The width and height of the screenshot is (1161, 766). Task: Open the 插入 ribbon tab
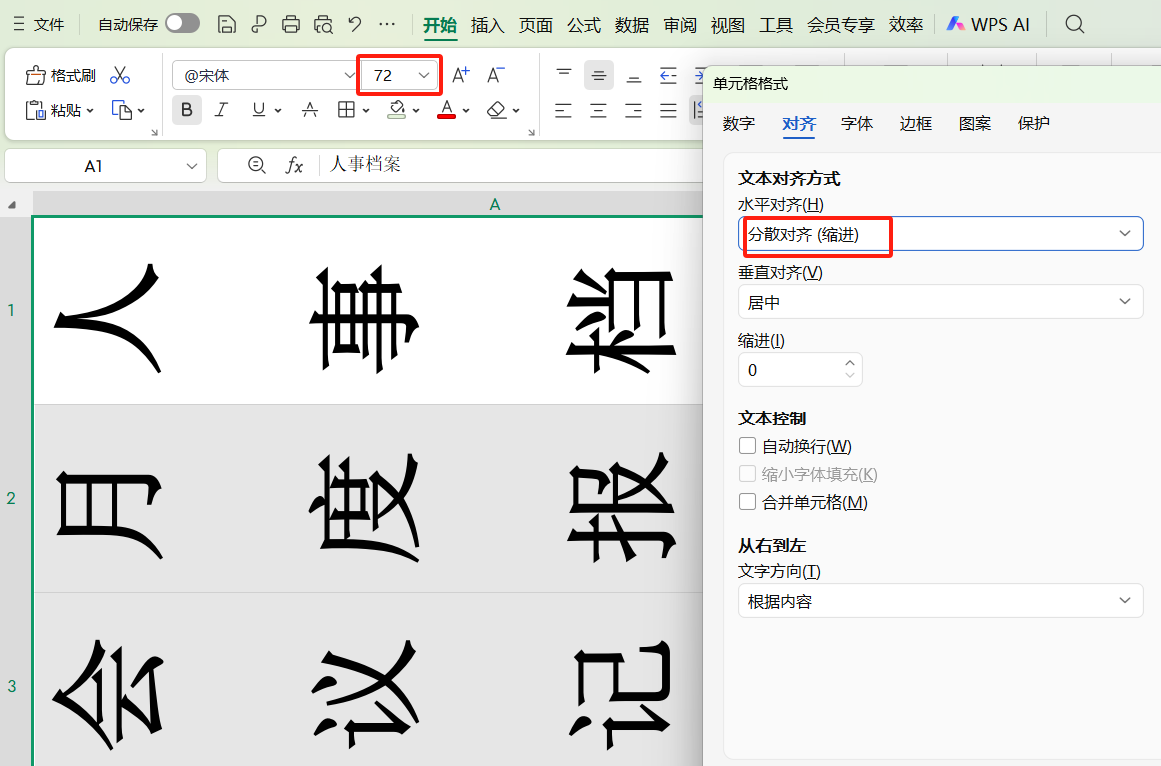487,24
